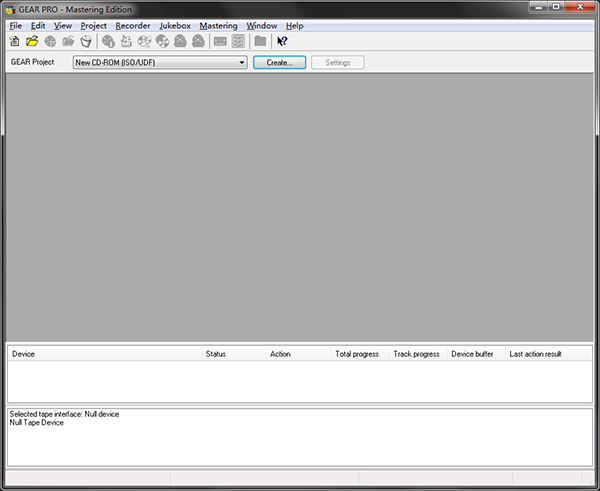Viewport: 600px width, 491px height.
Task: Open the Mastering menu
Action: pos(218,25)
